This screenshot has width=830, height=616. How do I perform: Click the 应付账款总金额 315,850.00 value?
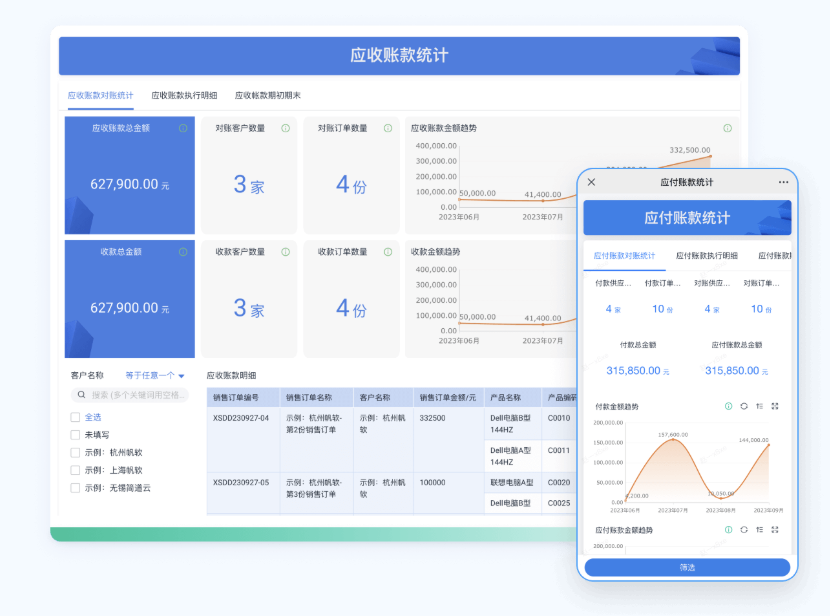(x=736, y=371)
